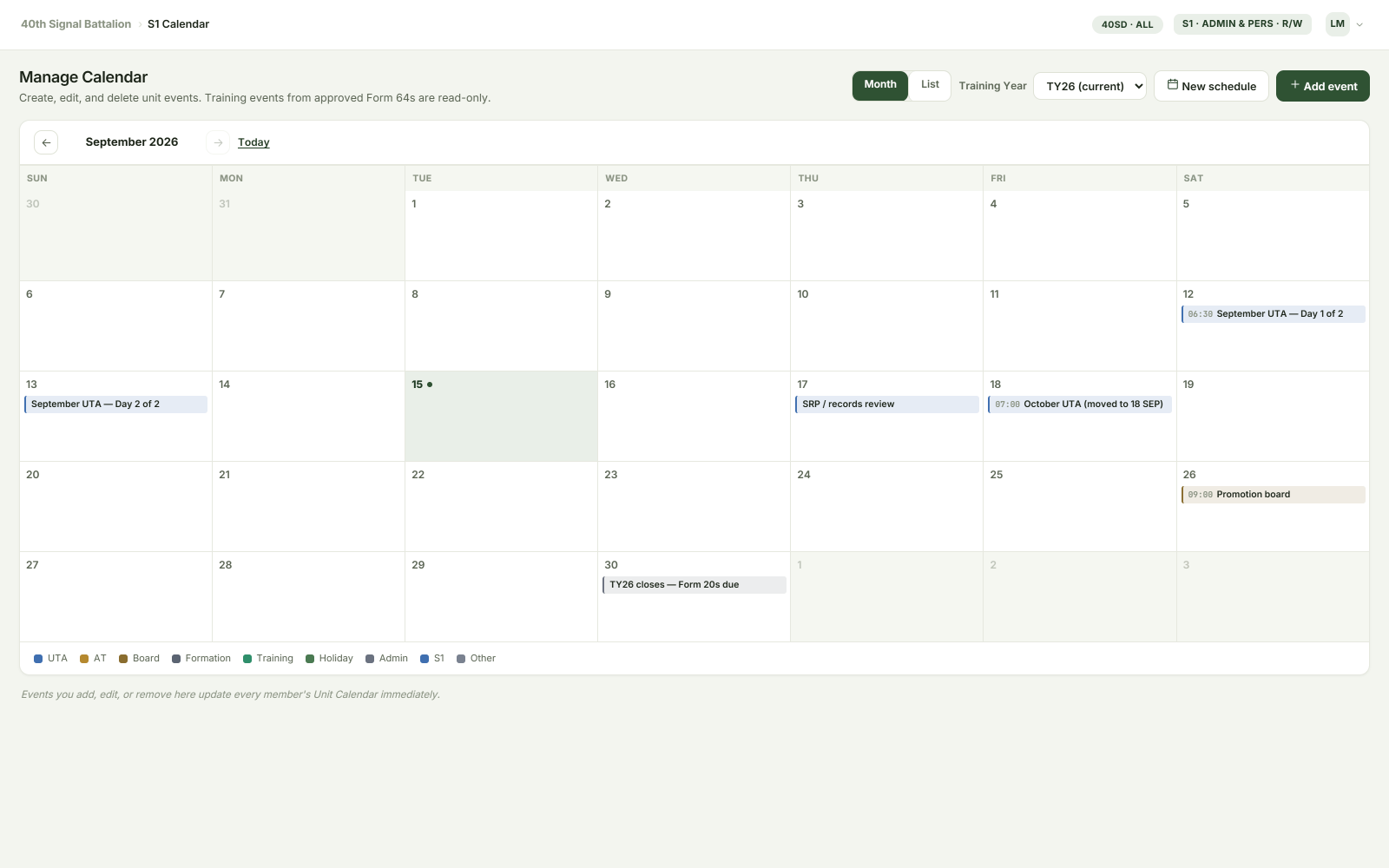The height and width of the screenshot is (868, 1389).
Task: Open the Promotion board event
Action: (1273, 495)
